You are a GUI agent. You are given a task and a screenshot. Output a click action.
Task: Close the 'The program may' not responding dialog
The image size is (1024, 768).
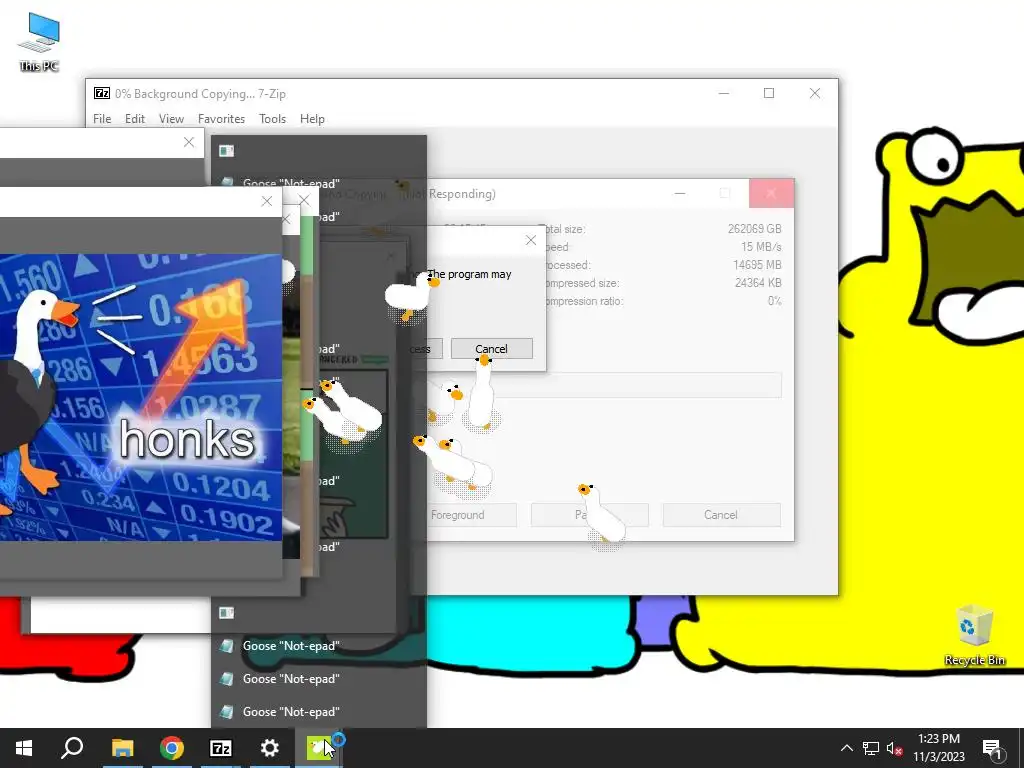coord(531,240)
